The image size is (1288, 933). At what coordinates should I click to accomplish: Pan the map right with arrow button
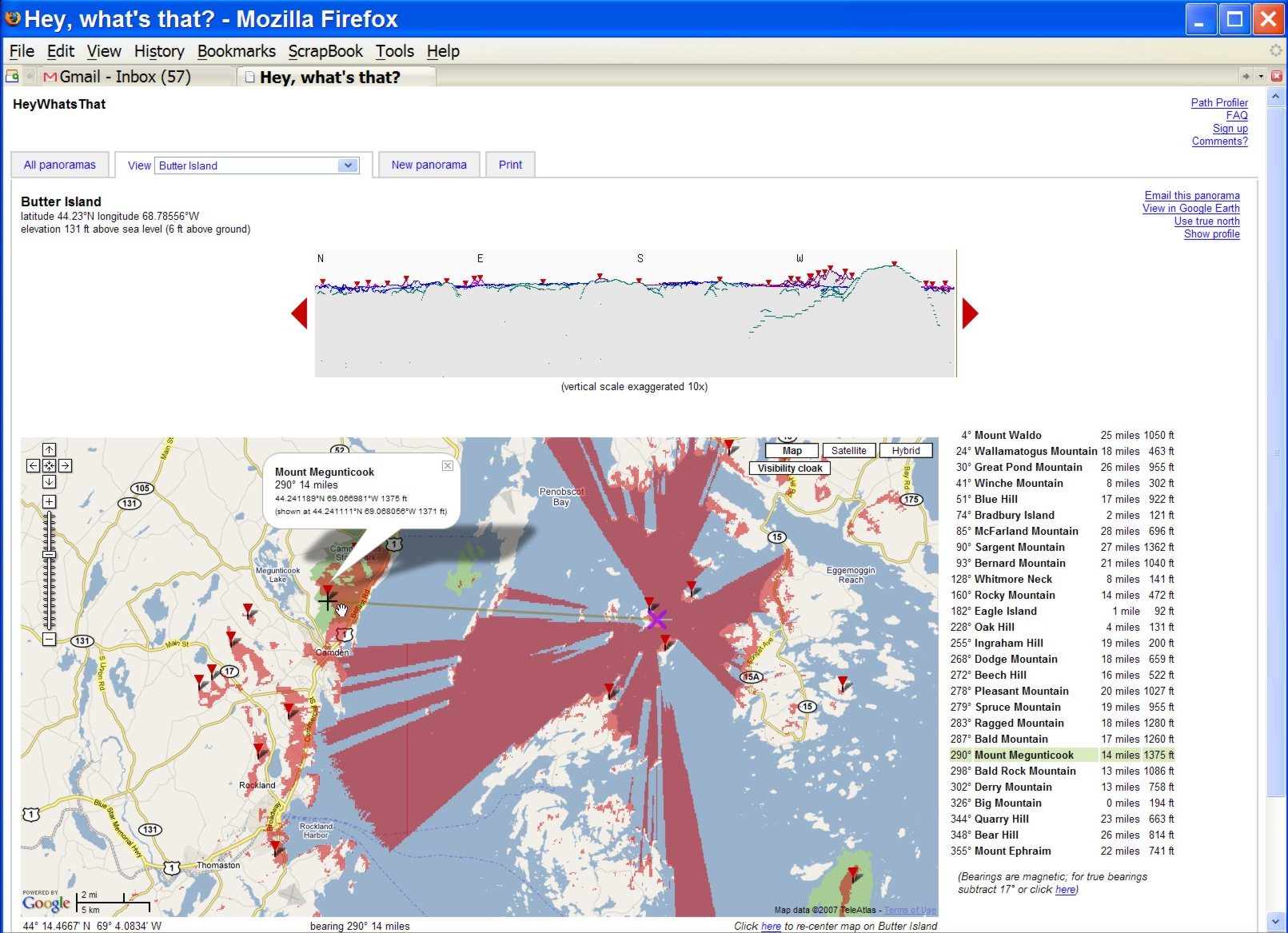click(x=65, y=465)
